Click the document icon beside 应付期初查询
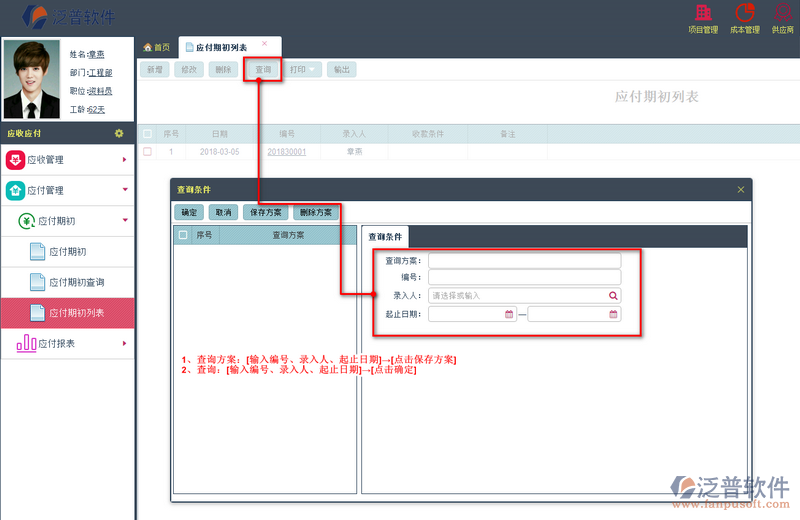 click(37, 282)
